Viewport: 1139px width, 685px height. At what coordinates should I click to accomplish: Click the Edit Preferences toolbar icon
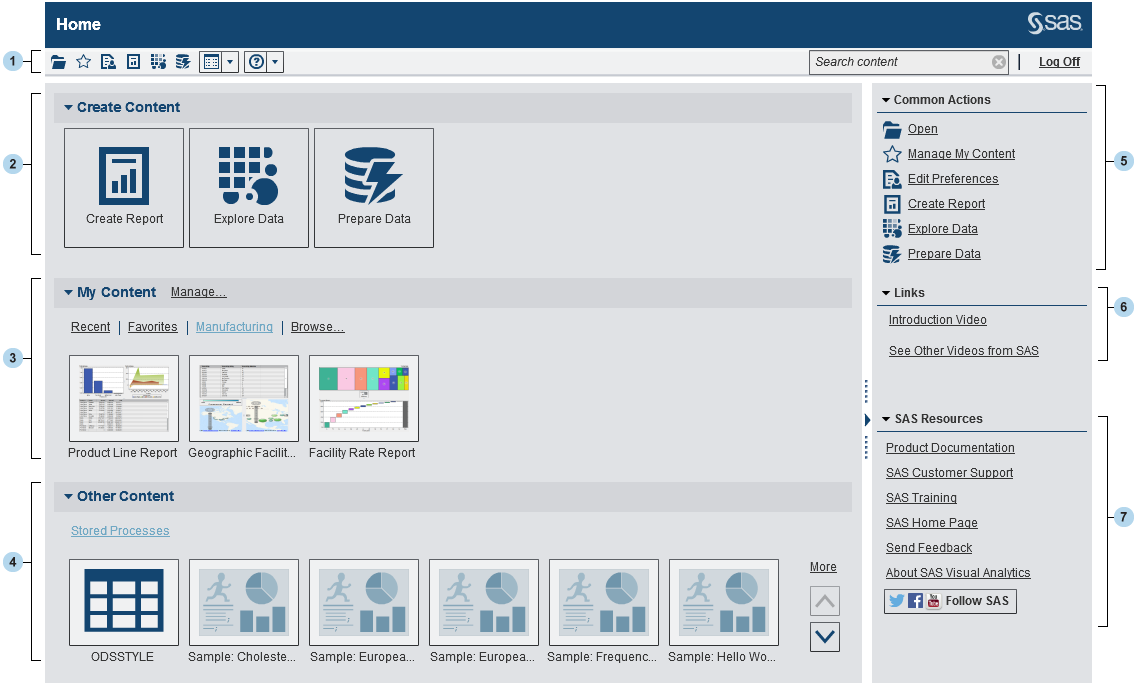tap(108, 62)
